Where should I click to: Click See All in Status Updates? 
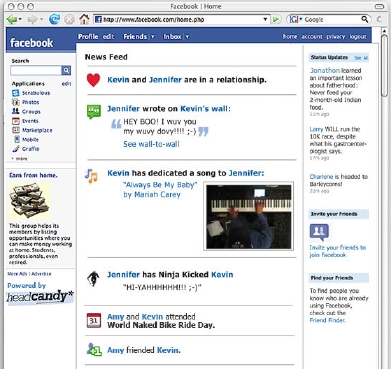[x=361, y=58]
